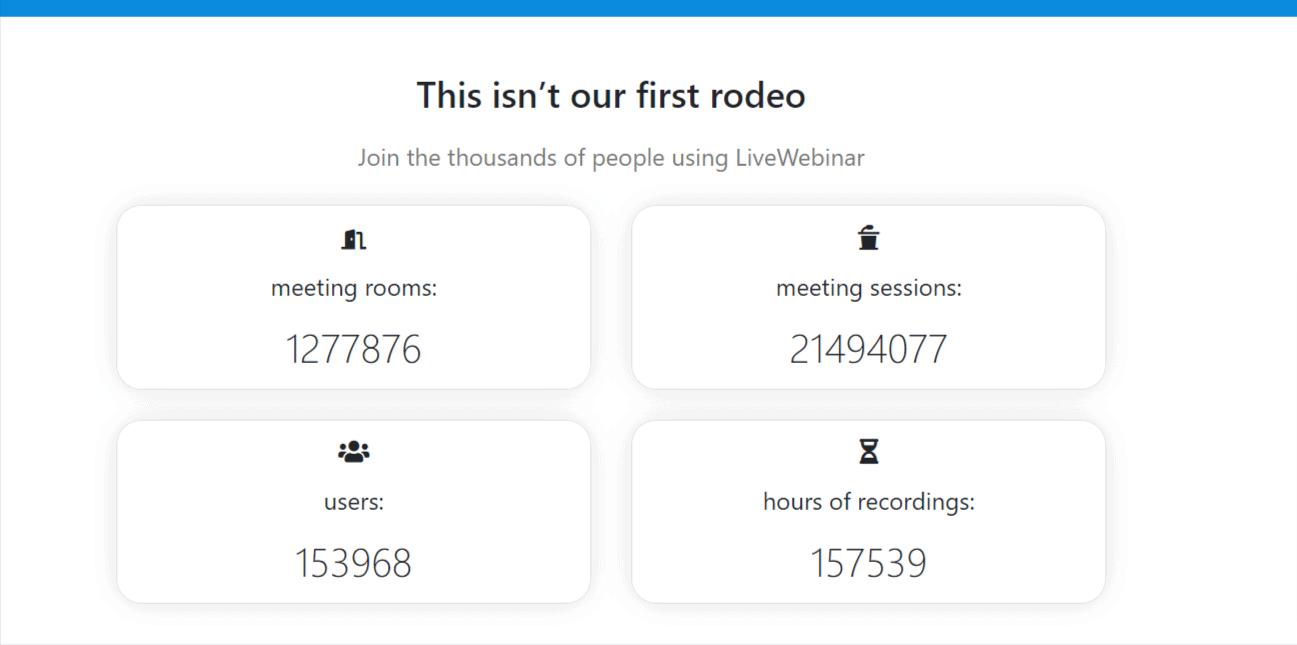Click the hours of recordings count 157539

pos(869,563)
